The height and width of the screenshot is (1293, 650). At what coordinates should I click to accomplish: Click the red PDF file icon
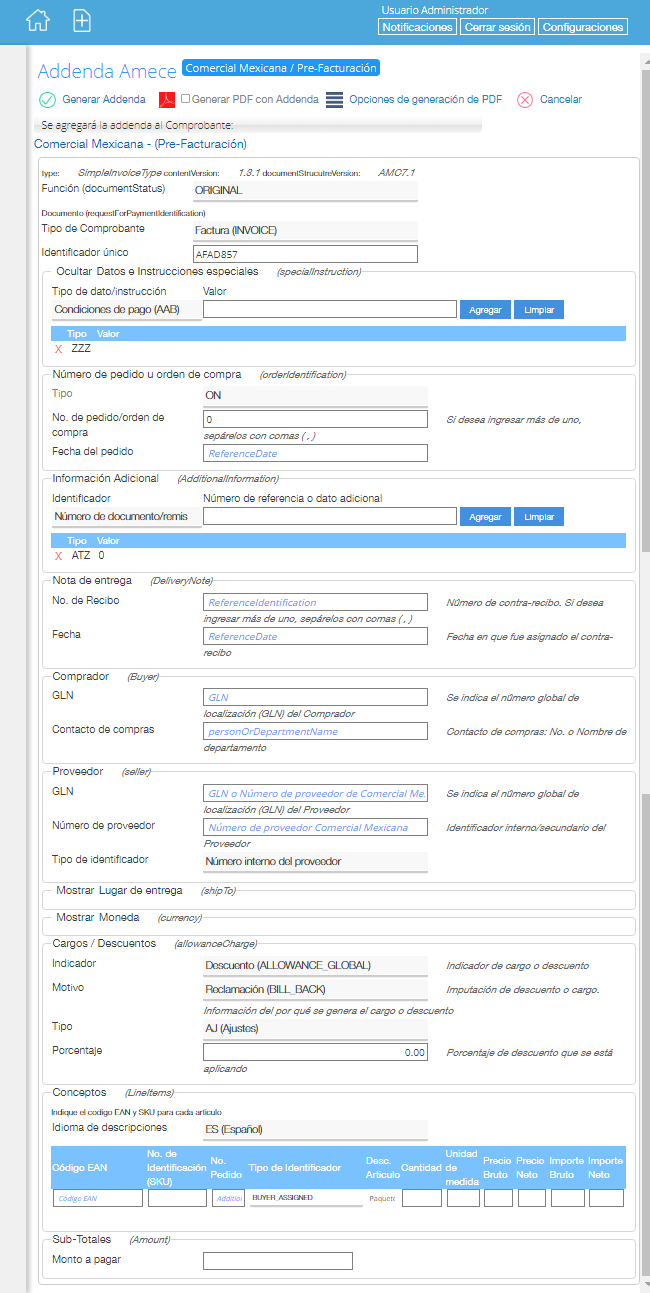[168, 99]
